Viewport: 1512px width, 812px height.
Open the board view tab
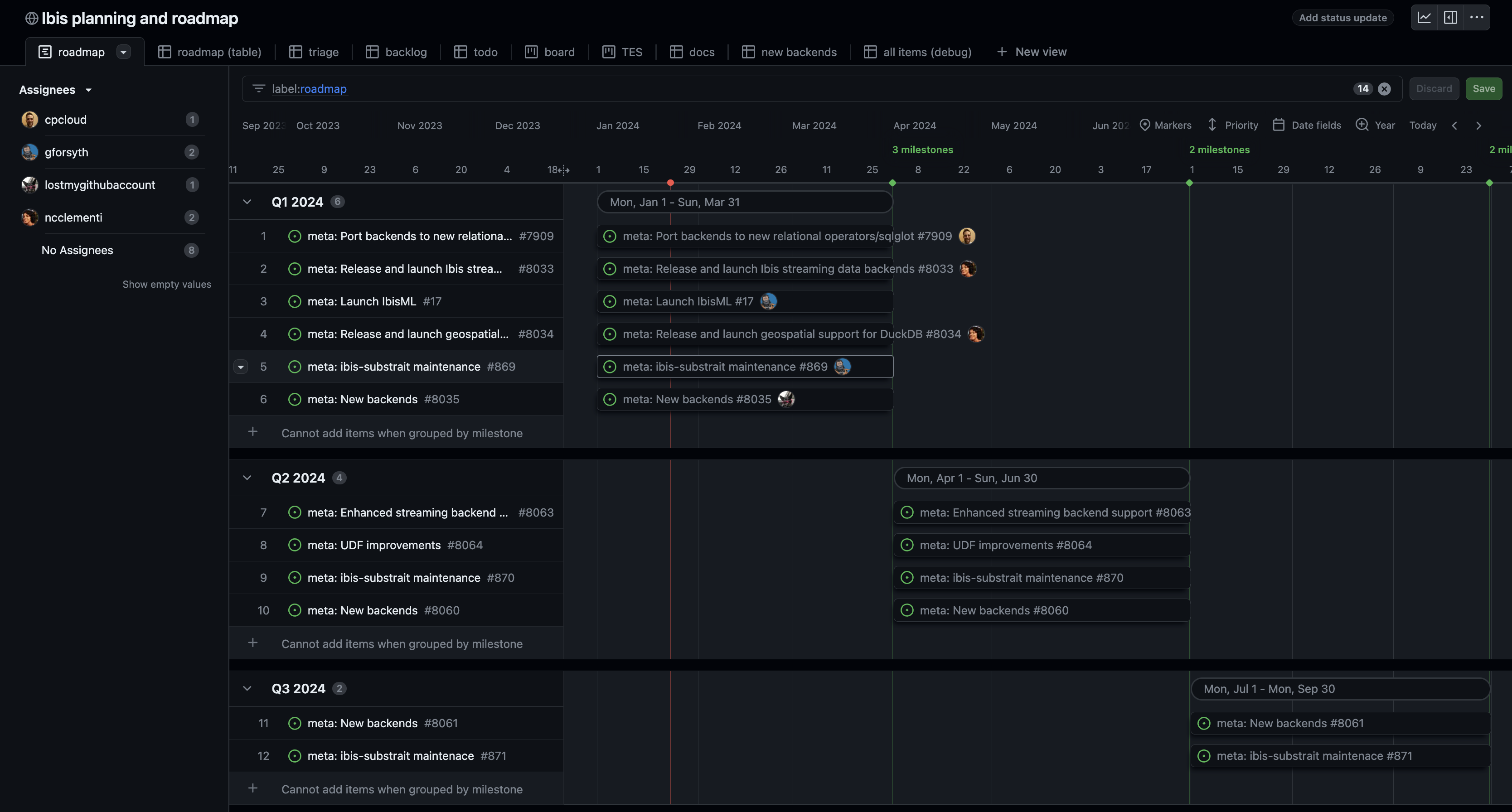[549, 52]
